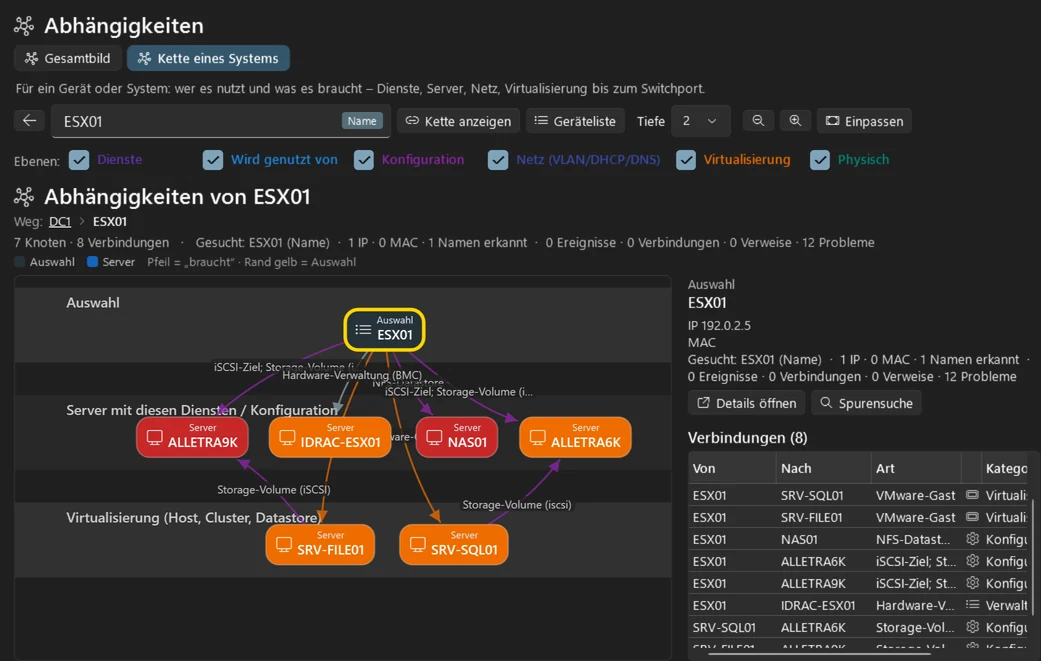The width and height of the screenshot is (1041, 661).
Task: Click the Verbindungen (8) heading
Action: (748, 438)
